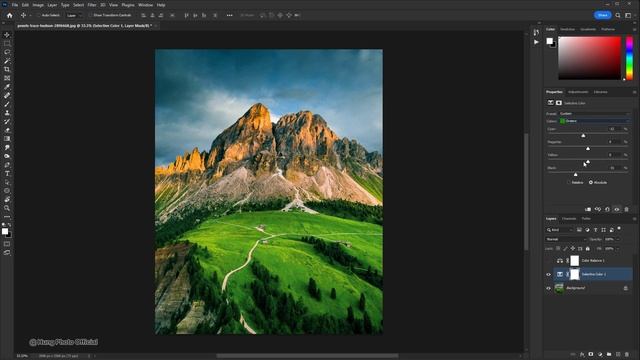Select the Pen tool

7,165
